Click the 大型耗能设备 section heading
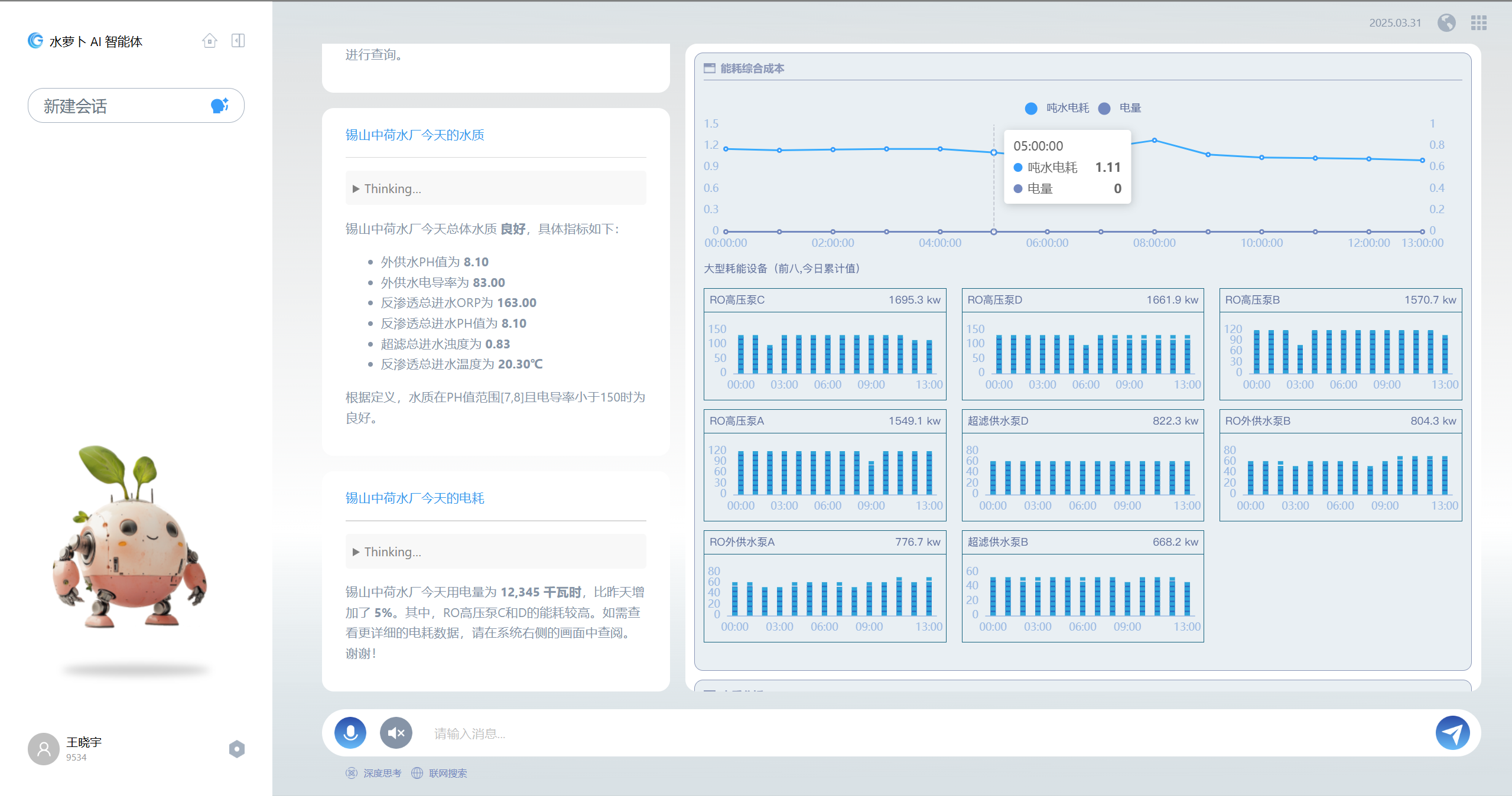 click(x=784, y=269)
